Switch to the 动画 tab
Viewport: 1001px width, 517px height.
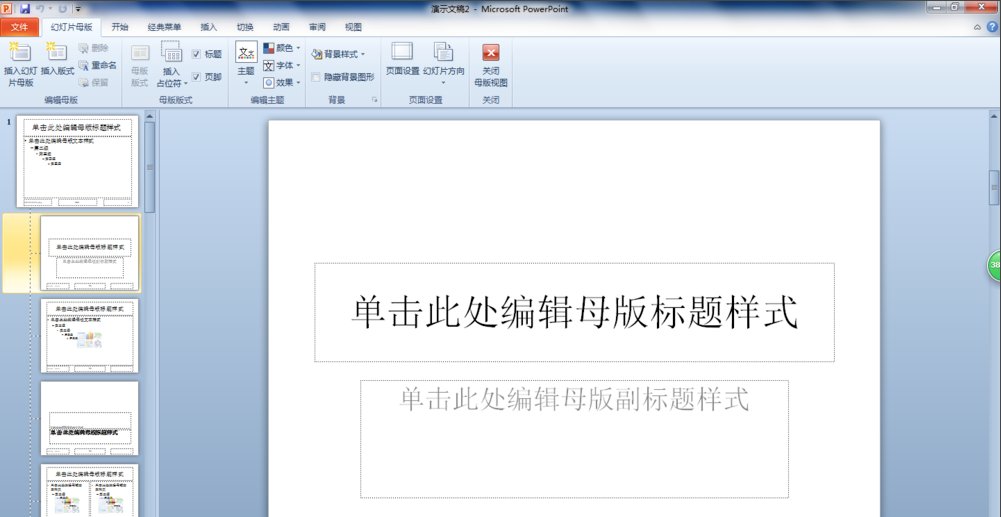point(282,27)
